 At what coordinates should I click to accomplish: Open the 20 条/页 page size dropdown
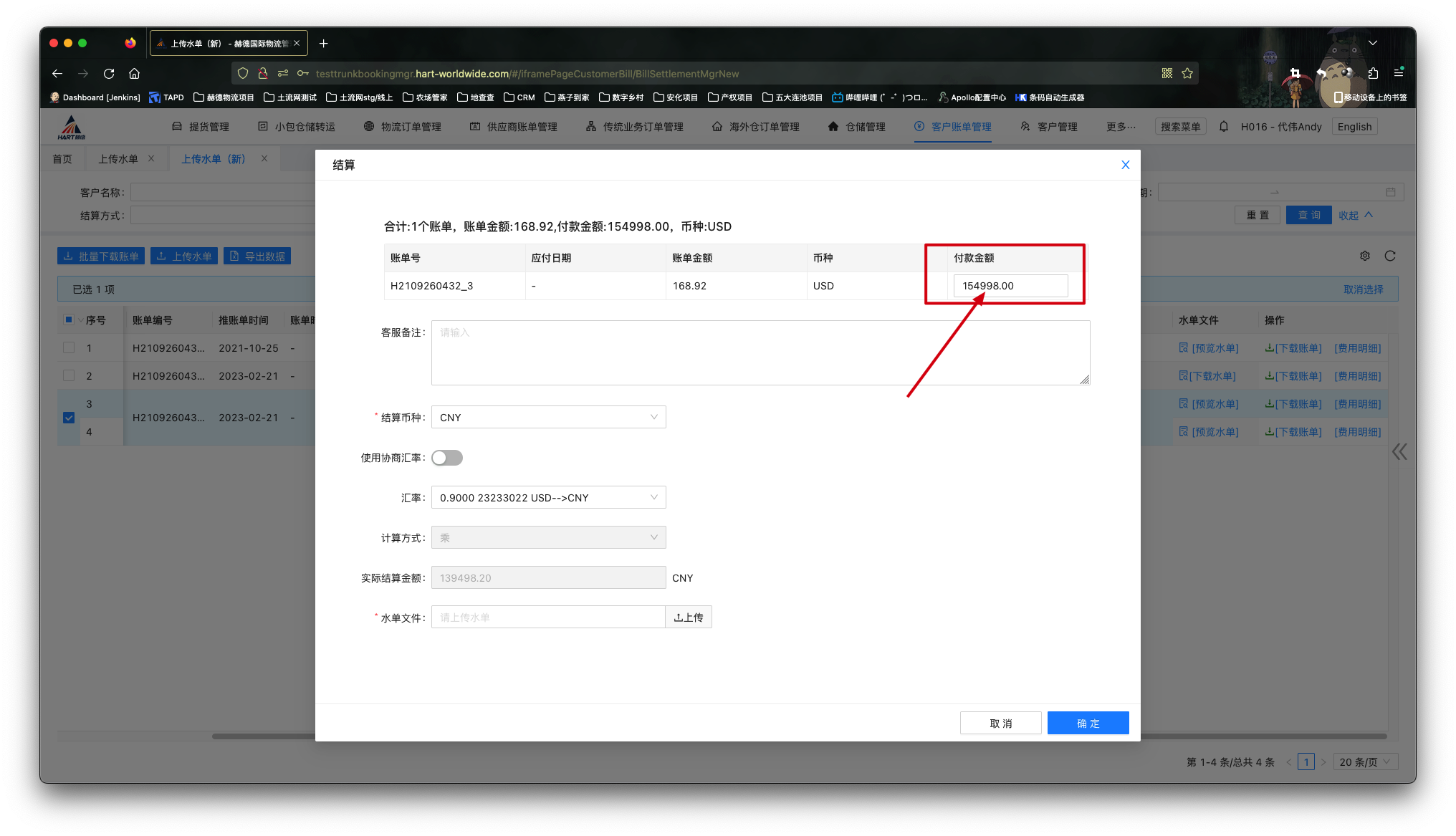tap(1364, 762)
